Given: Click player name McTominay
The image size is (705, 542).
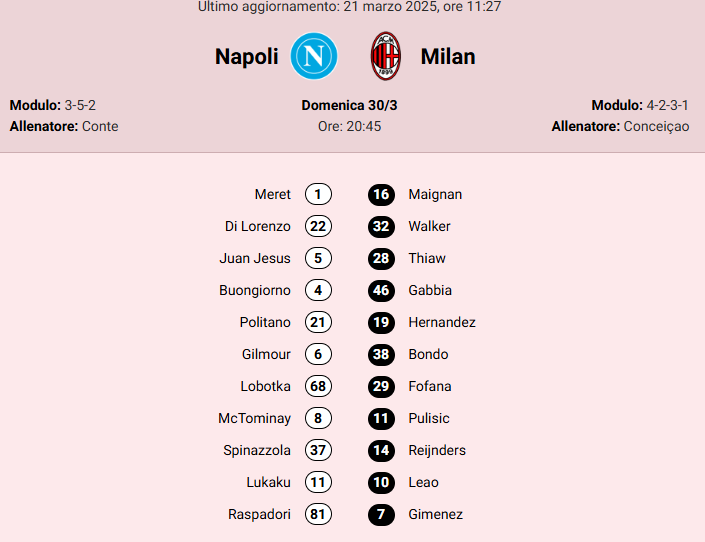Looking at the screenshot, I should (x=254, y=418).
